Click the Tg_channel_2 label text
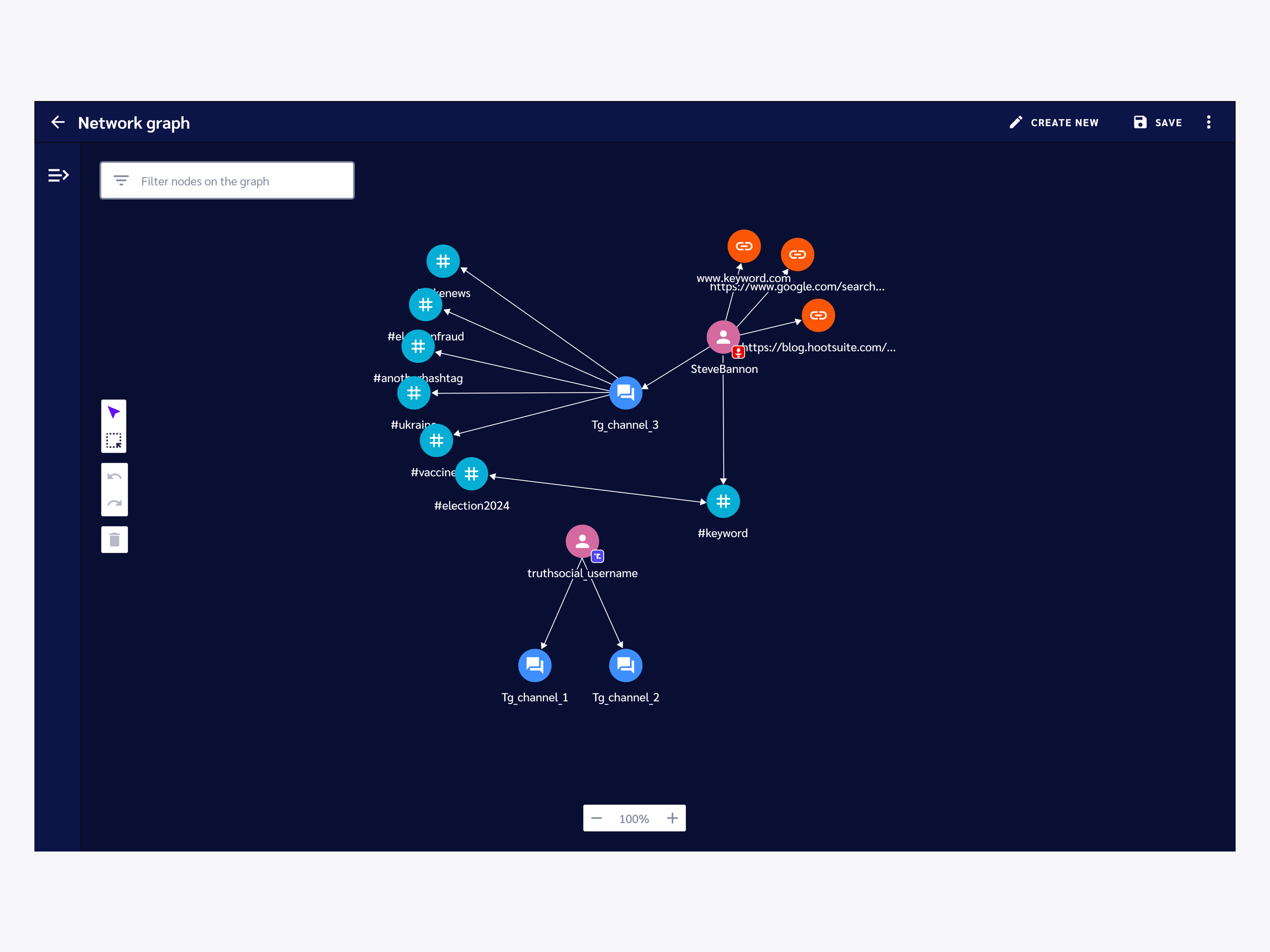Viewport: 1270px width, 952px height. (626, 698)
